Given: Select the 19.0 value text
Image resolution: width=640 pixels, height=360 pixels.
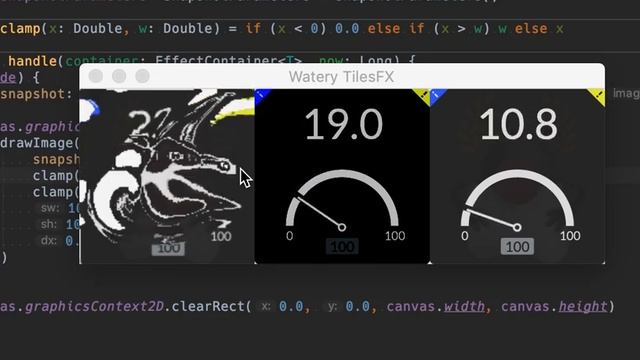Looking at the screenshot, I should (x=344, y=124).
